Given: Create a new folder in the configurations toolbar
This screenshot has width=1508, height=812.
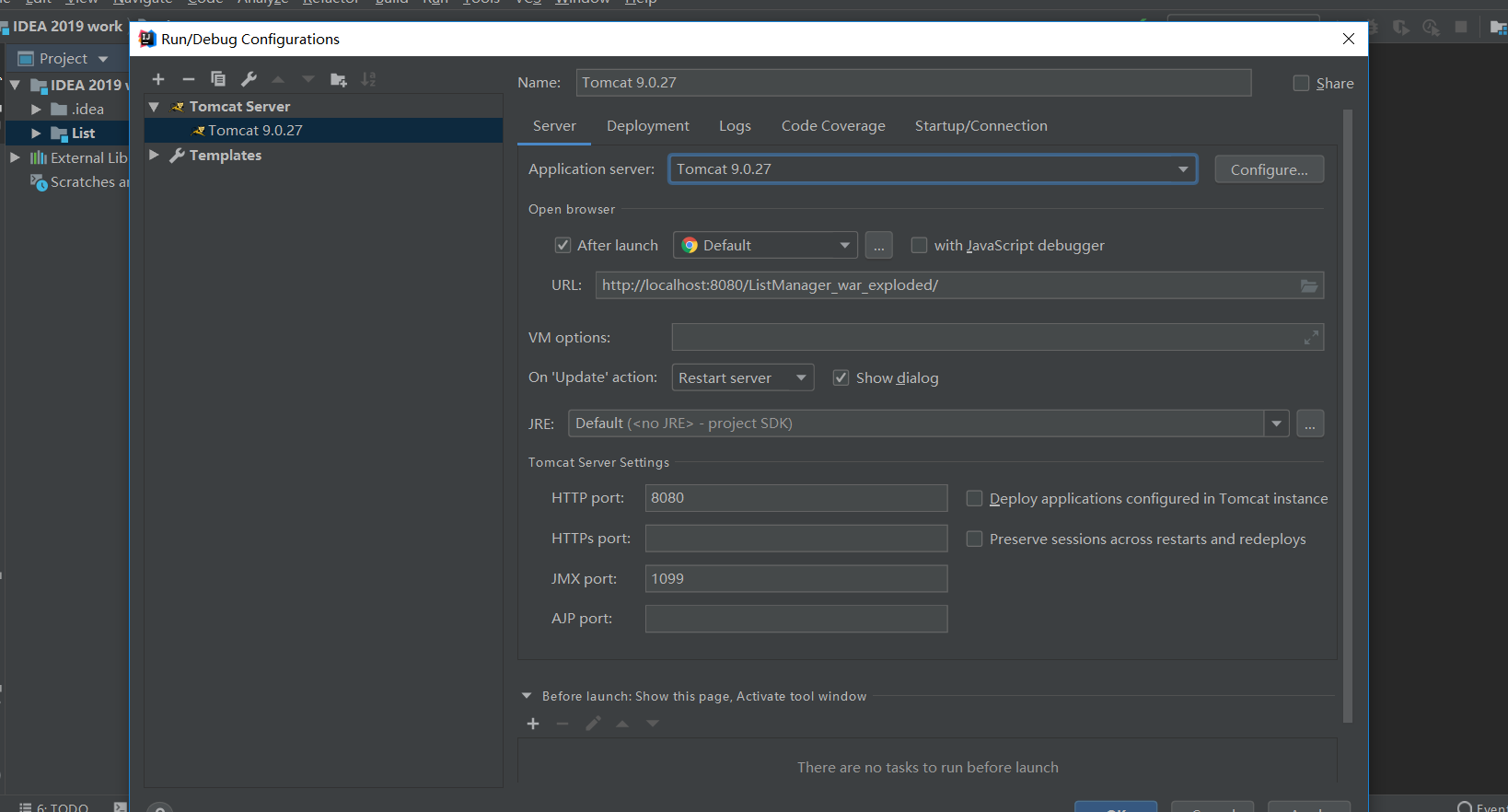Looking at the screenshot, I should 339,79.
